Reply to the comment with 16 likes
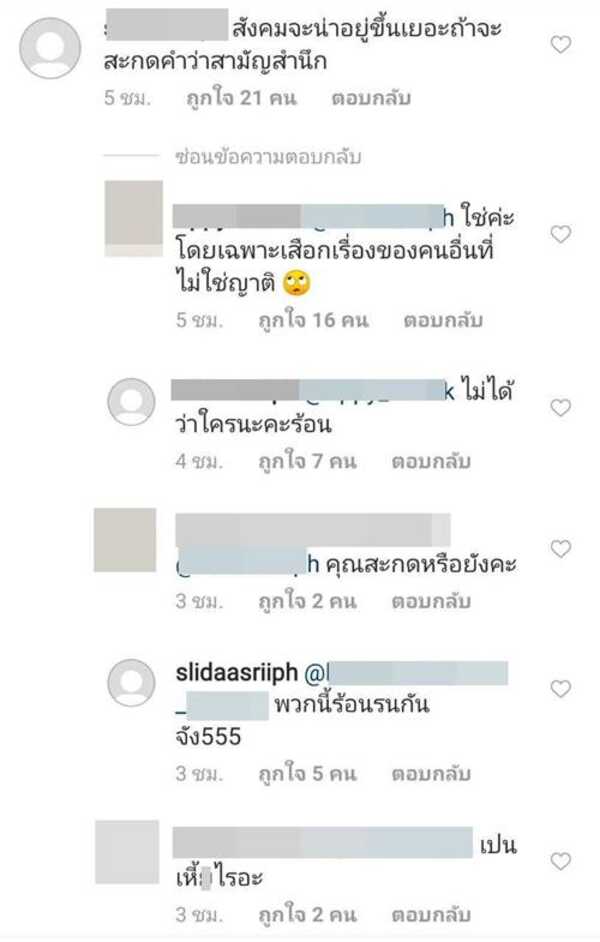600x942 pixels. (x=443, y=320)
